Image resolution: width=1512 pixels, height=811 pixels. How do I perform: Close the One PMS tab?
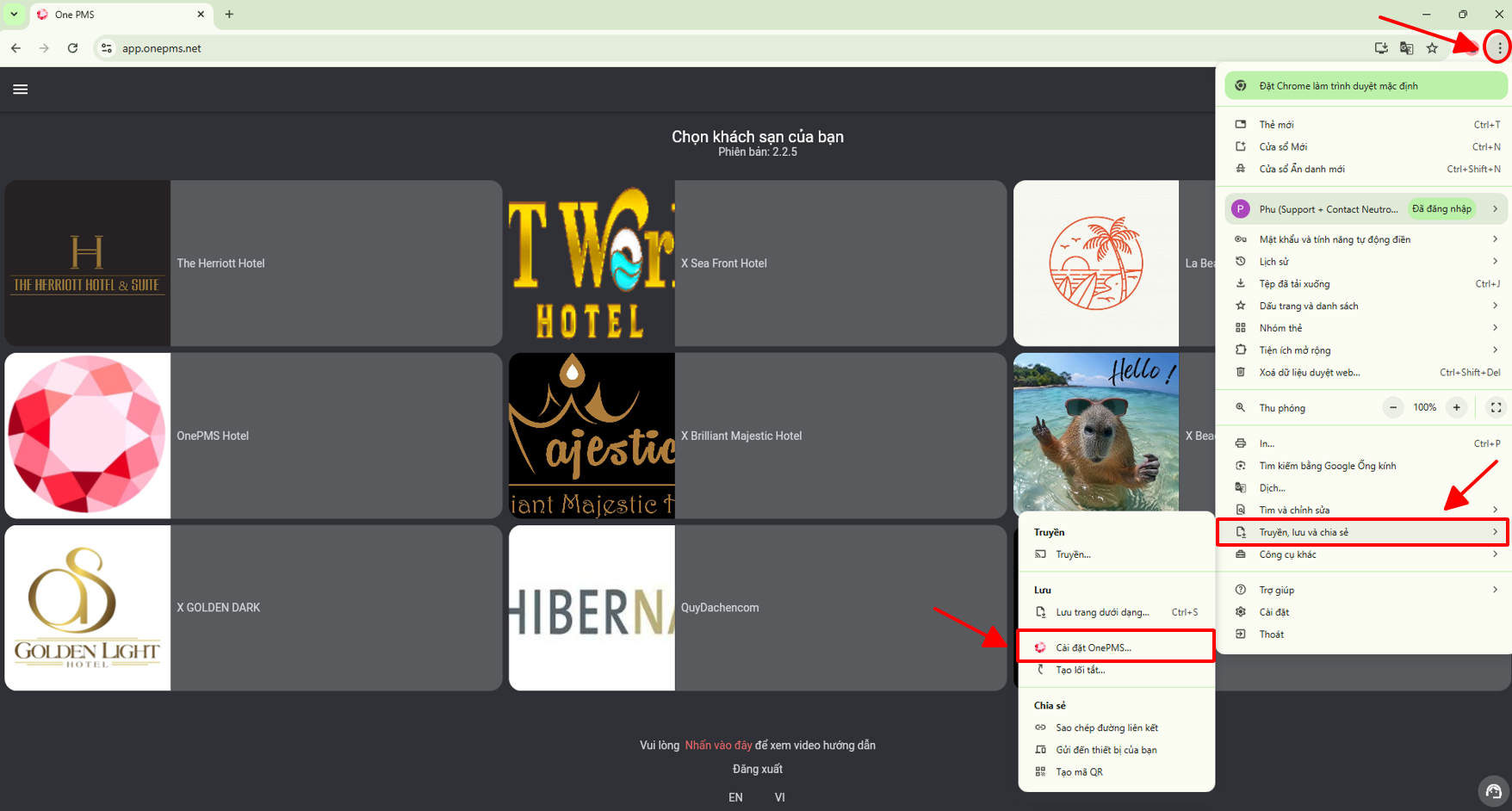[x=201, y=15]
